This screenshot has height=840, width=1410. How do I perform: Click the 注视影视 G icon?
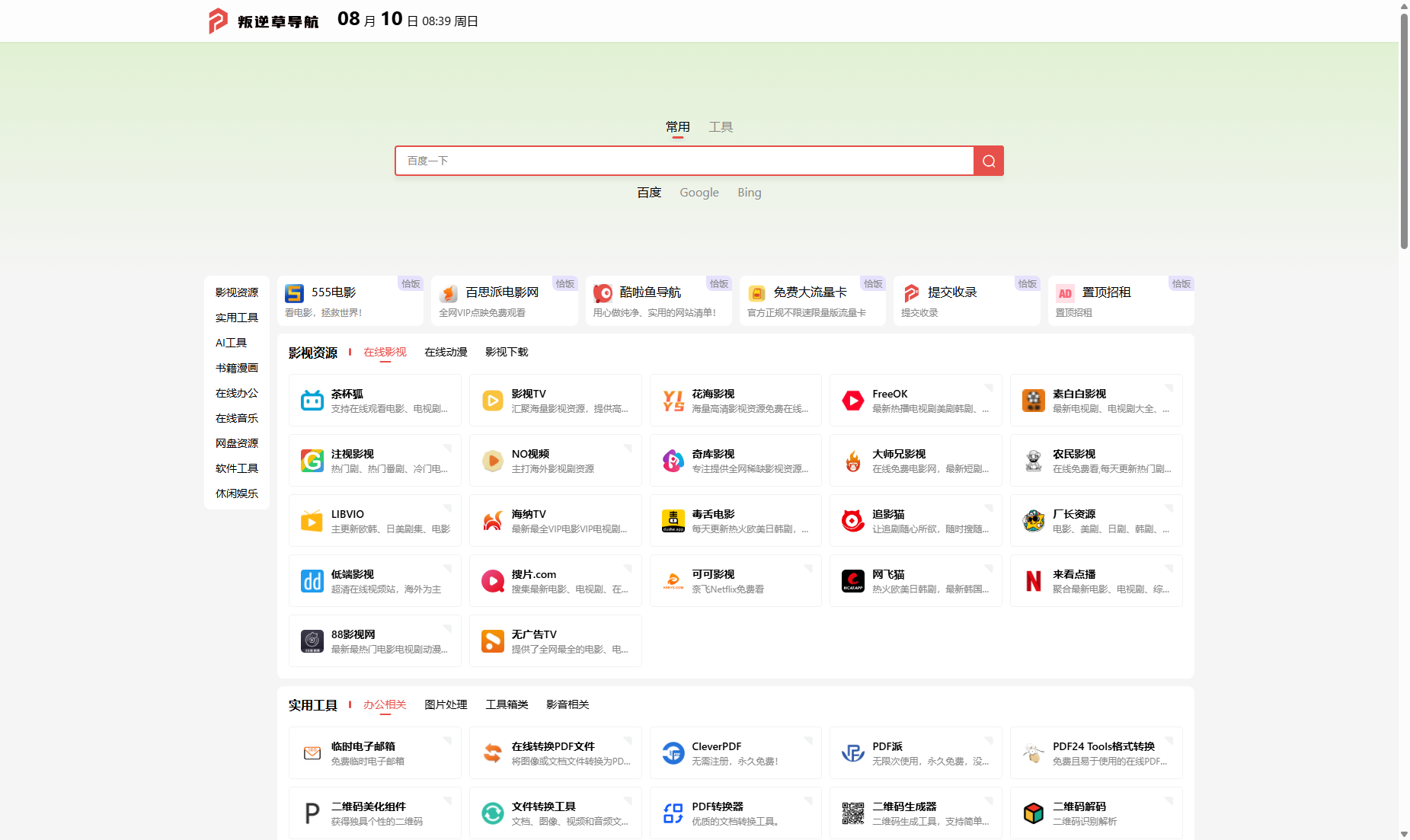click(x=312, y=461)
